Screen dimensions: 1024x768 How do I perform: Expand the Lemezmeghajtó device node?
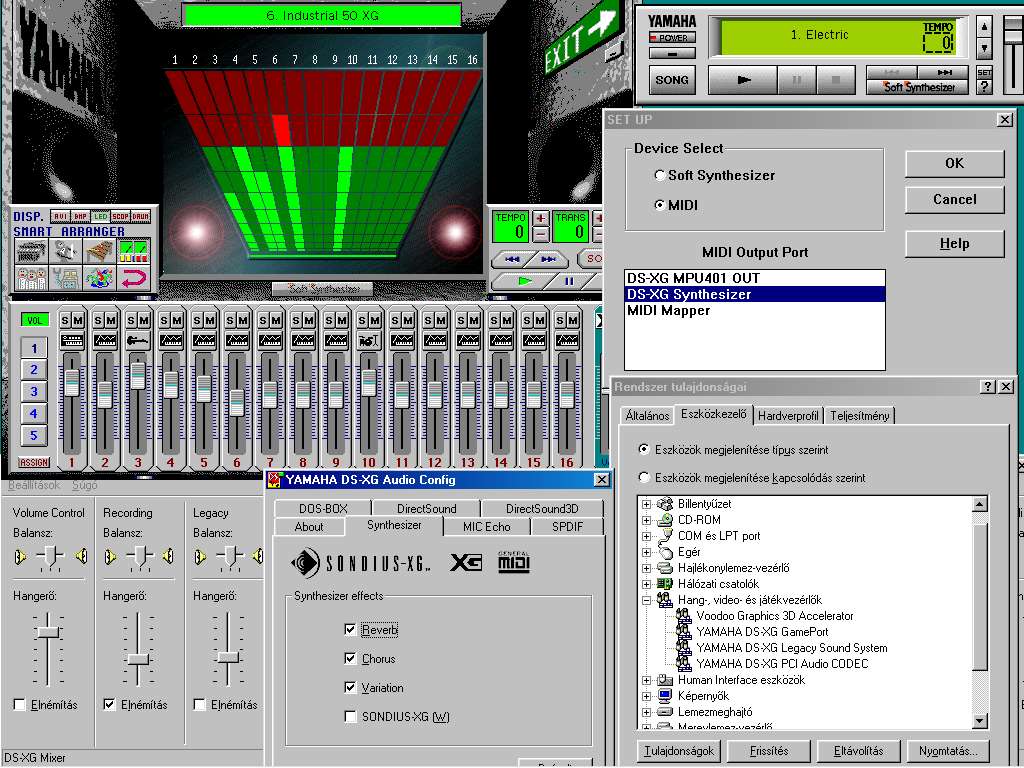(x=646, y=712)
